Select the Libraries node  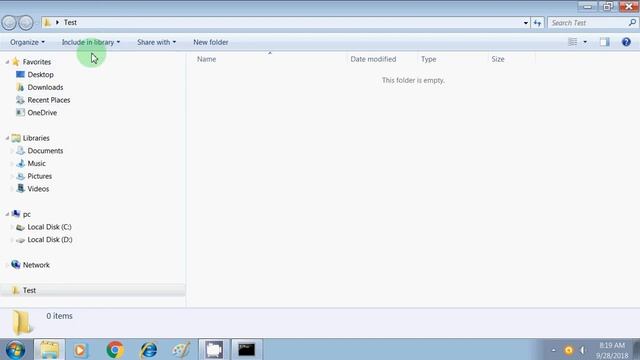pos(36,138)
